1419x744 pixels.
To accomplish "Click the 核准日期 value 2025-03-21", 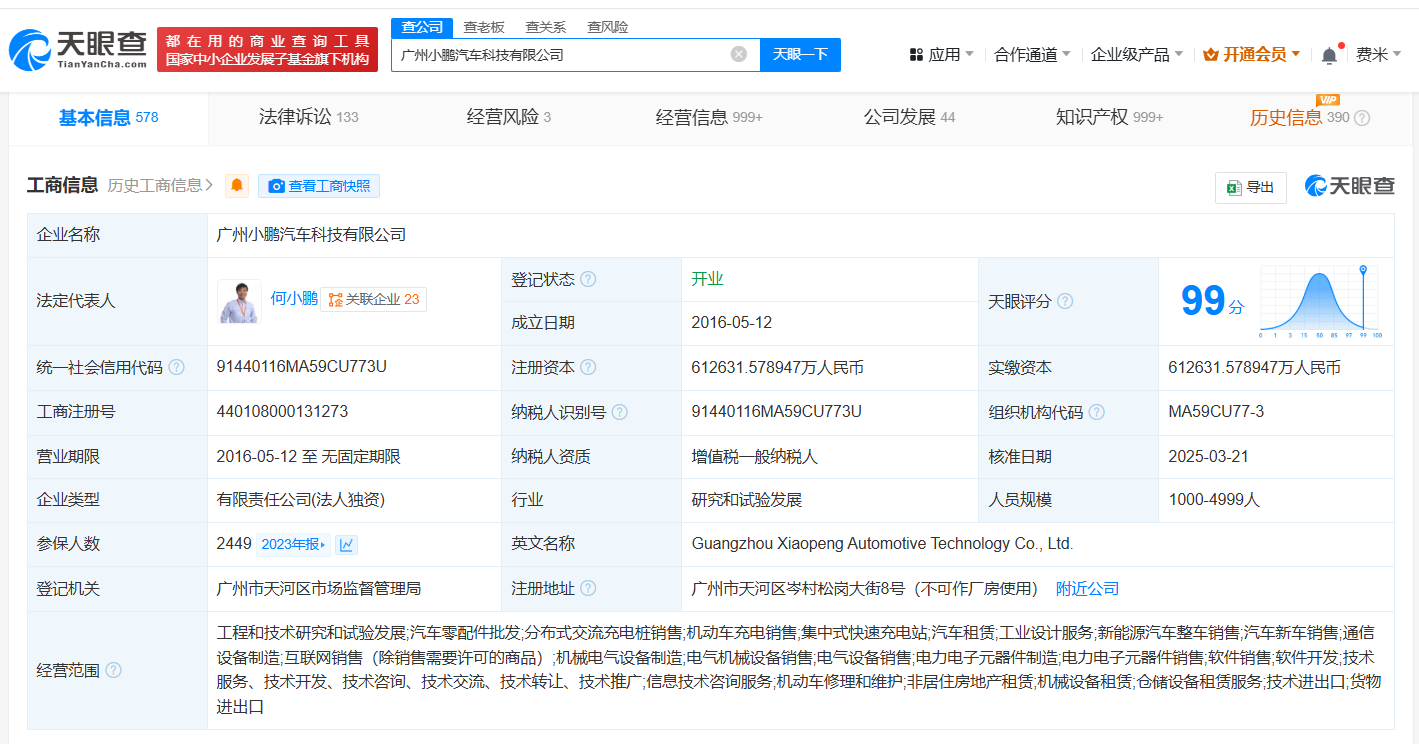I will [x=1210, y=456].
